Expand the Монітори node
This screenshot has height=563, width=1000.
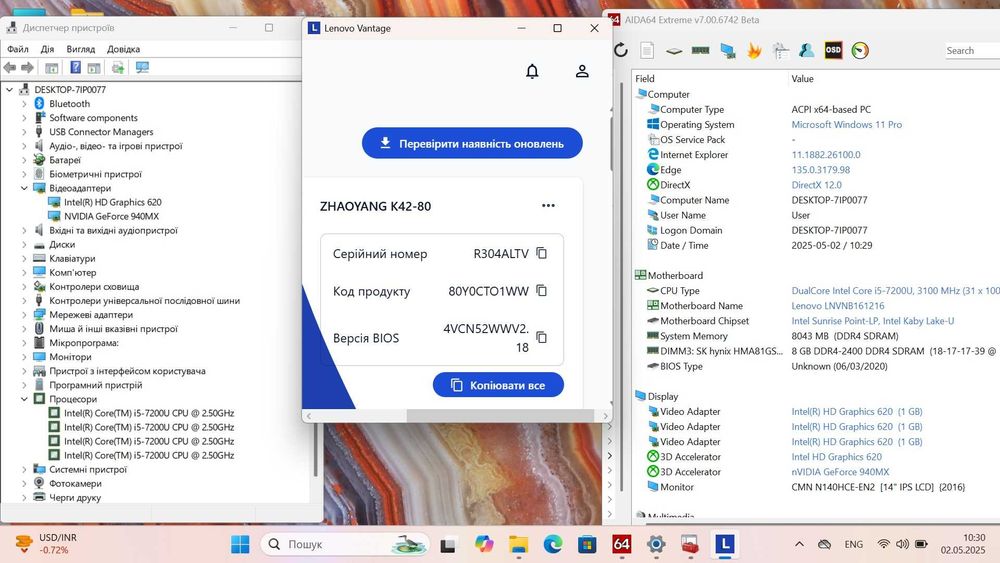pos(24,357)
